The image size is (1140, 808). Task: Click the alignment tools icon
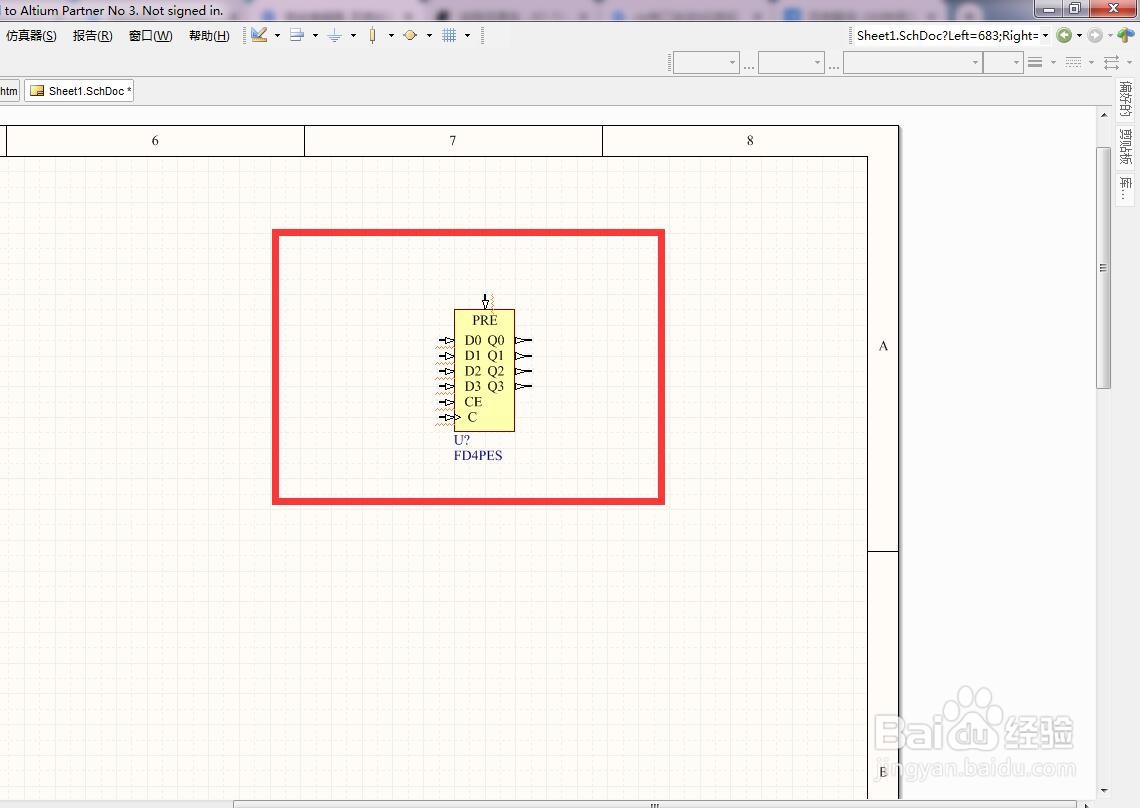click(x=297, y=35)
